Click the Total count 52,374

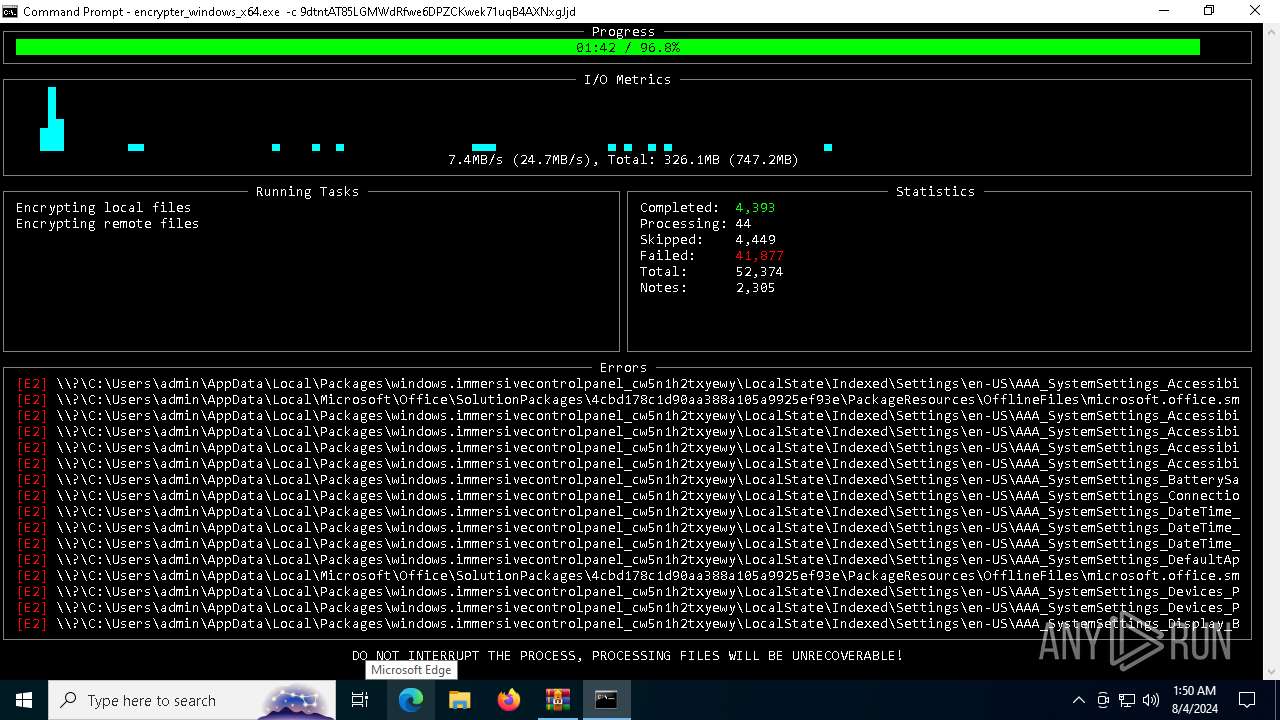tap(759, 271)
